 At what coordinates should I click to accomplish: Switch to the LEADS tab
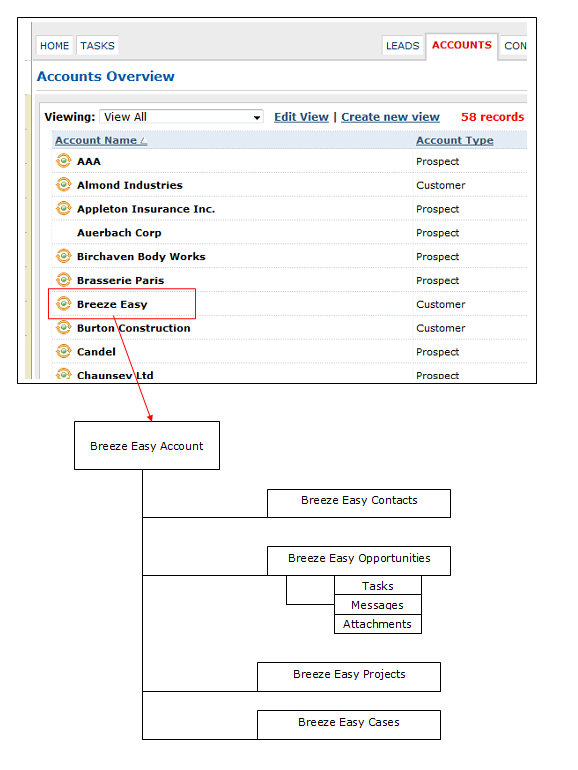(403, 46)
